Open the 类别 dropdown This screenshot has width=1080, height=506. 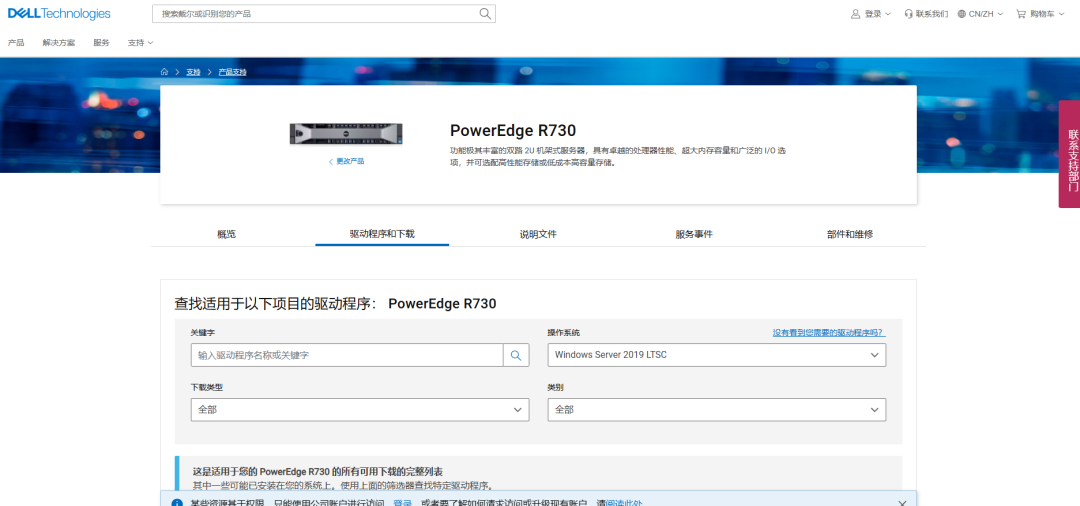[x=716, y=410]
